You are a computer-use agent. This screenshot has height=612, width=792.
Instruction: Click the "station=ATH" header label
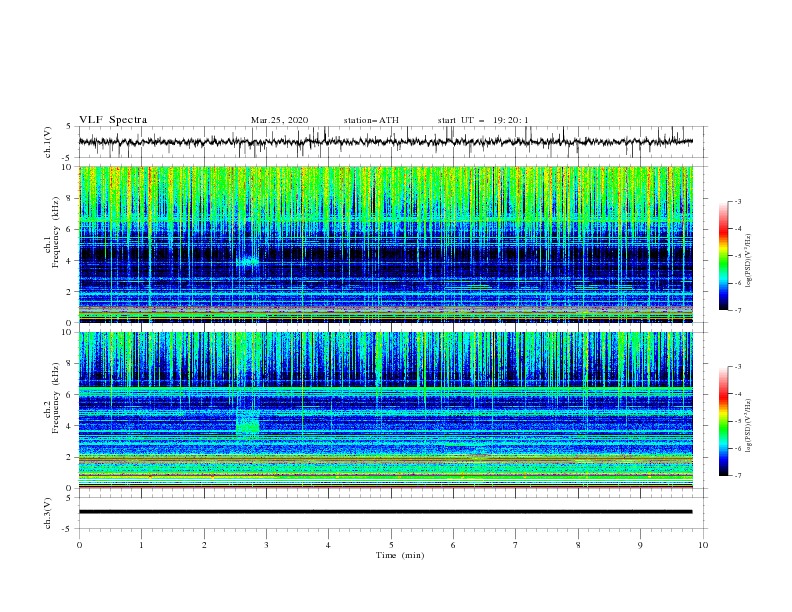(371, 120)
